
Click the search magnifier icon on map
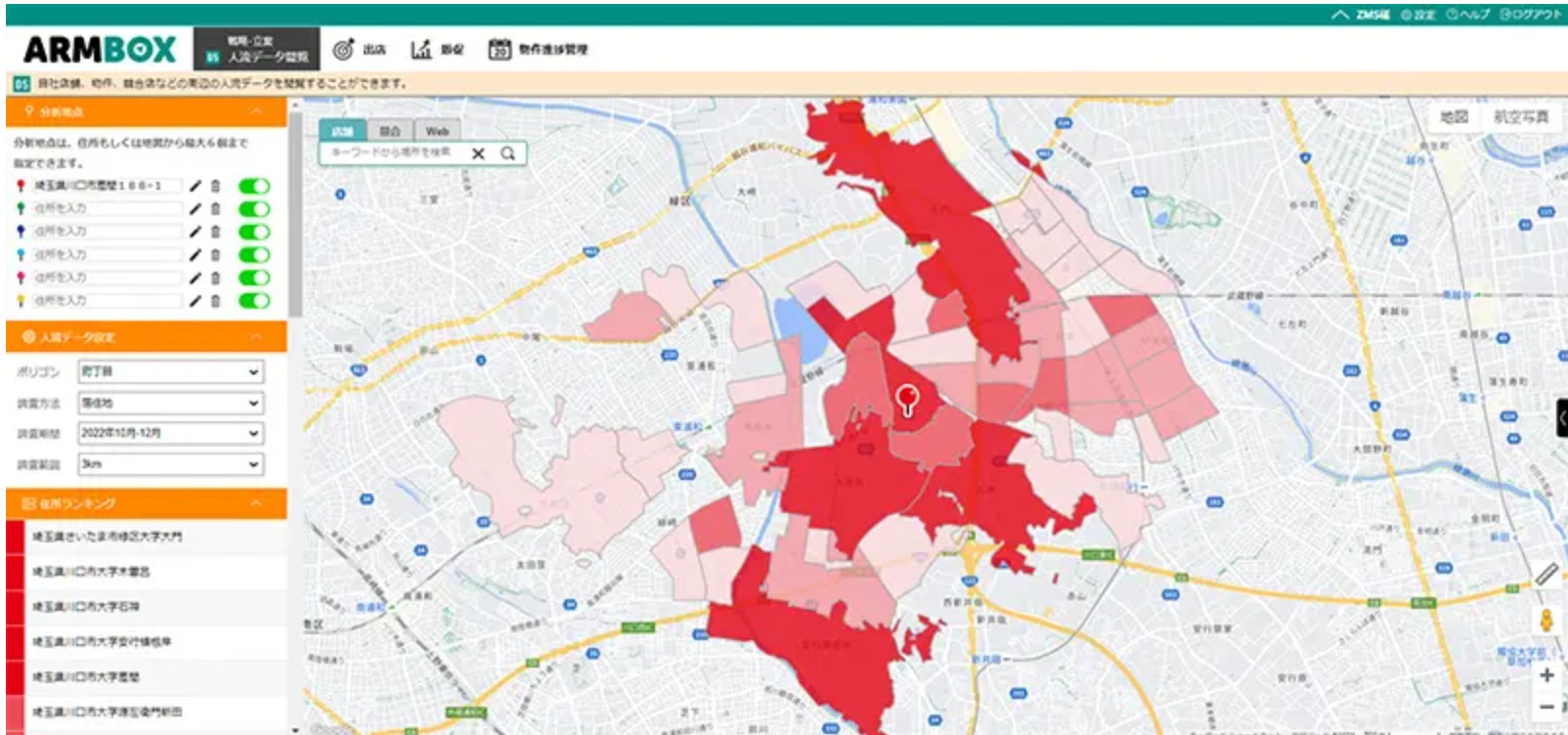pyautogui.click(x=507, y=153)
